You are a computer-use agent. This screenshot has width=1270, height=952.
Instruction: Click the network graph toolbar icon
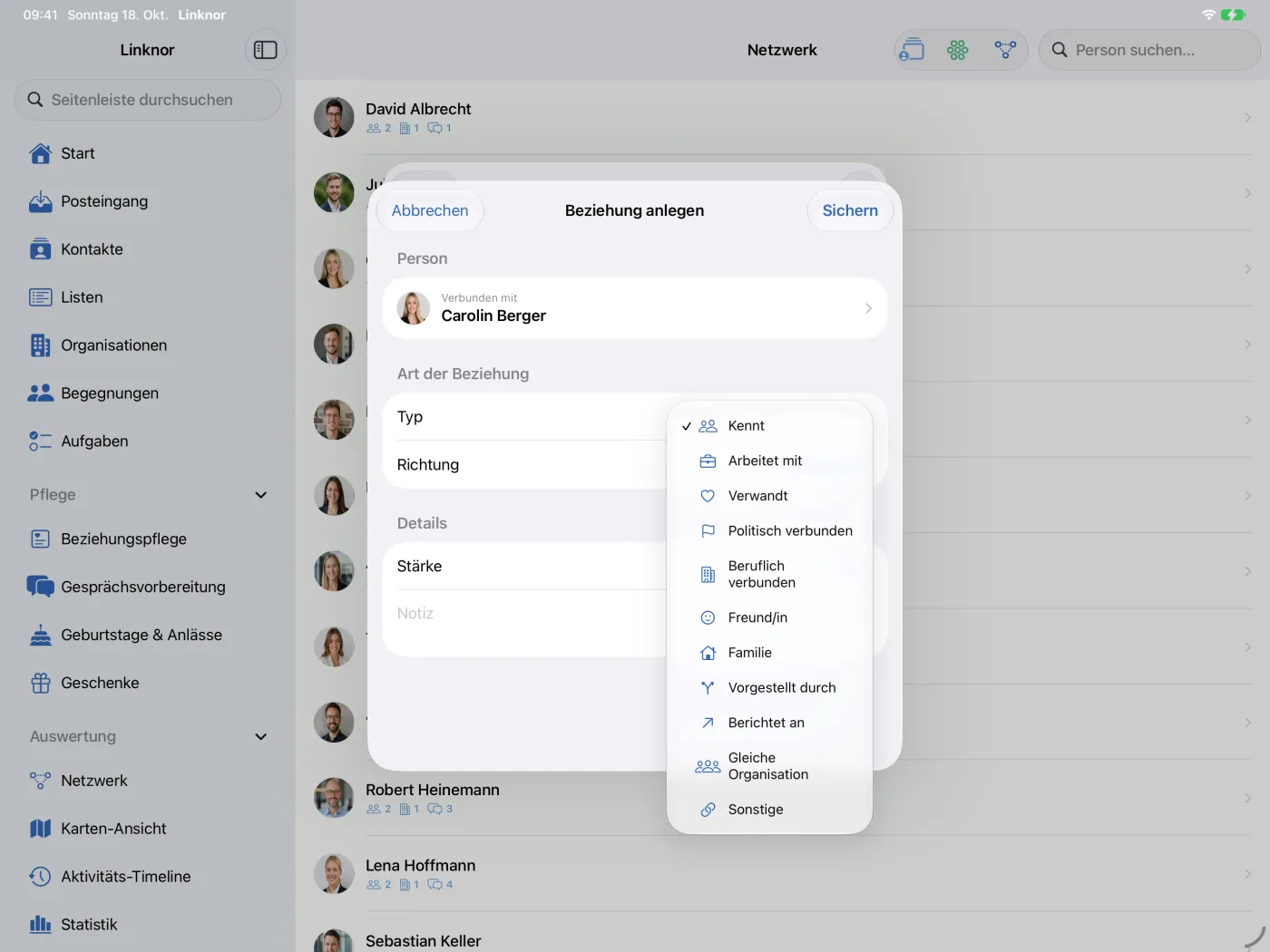click(x=1005, y=50)
